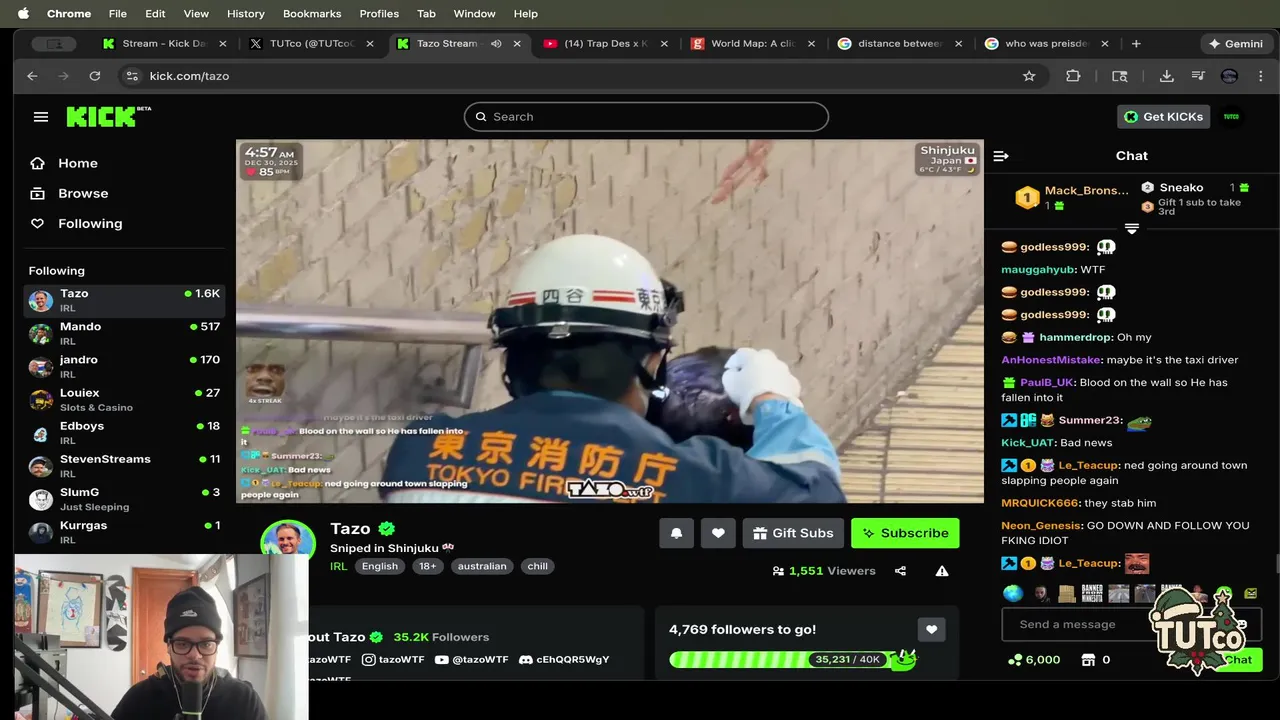Select StevenStreams in the Following list

(x=124, y=465)
